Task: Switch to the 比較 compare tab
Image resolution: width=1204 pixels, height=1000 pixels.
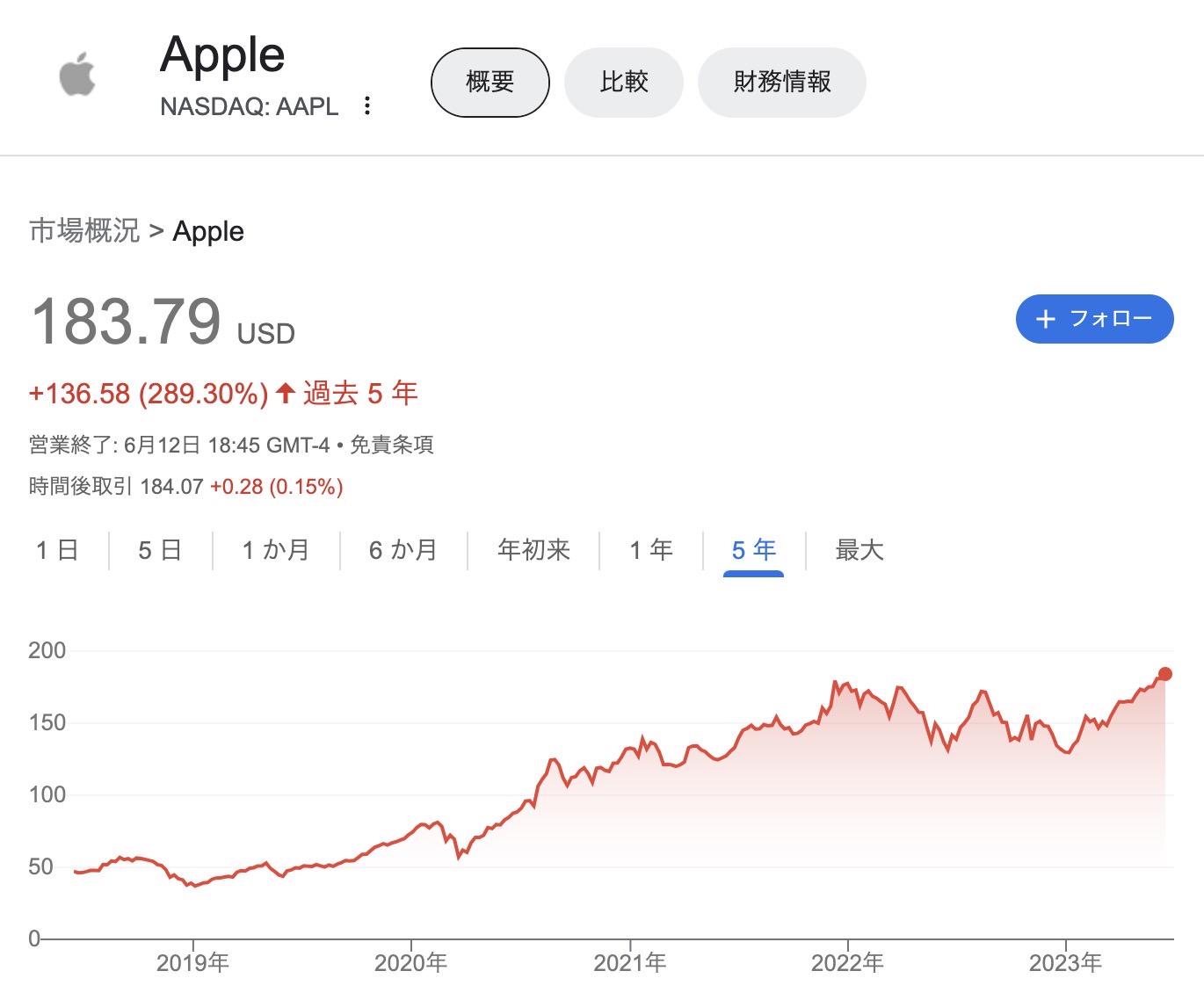Action: [x=624, y=83]
